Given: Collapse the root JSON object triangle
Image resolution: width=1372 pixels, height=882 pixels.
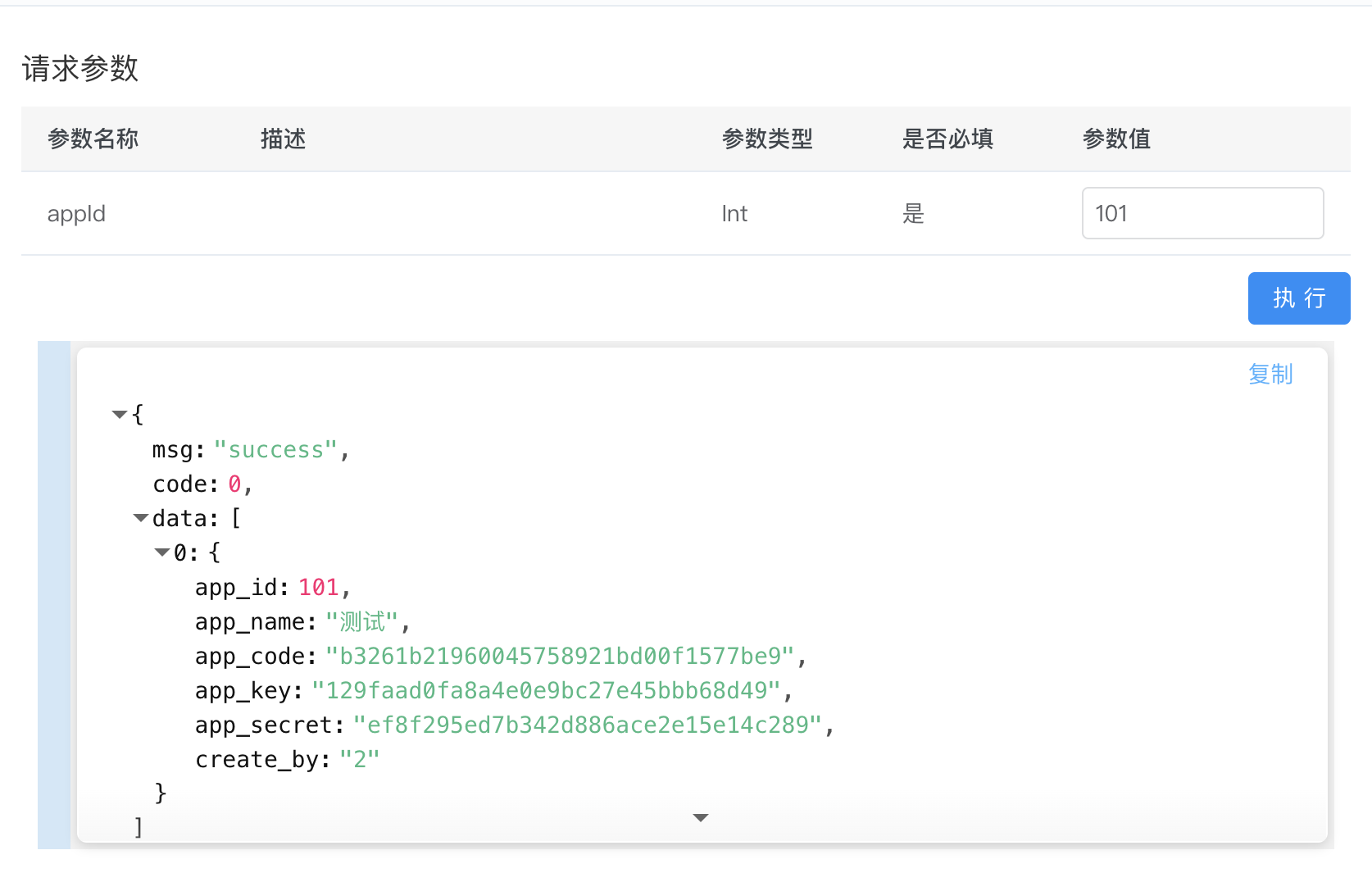Looking at the screenshot, I should (119, 415).
